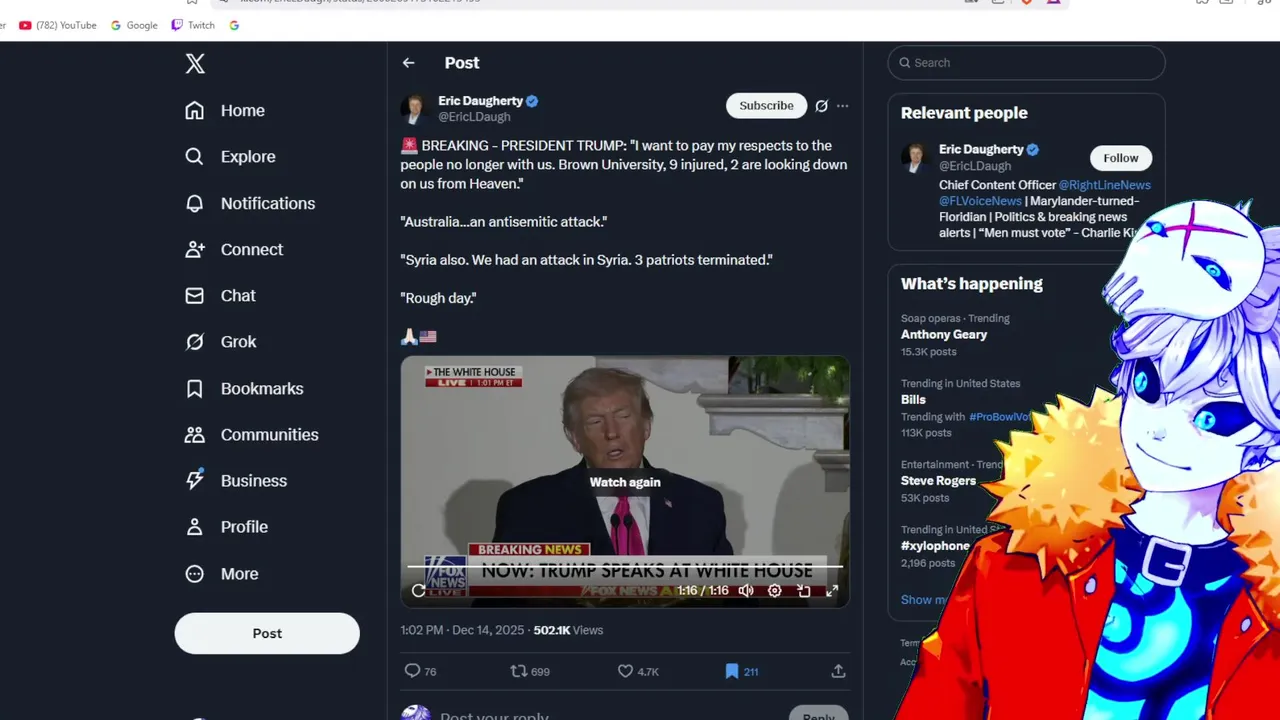Open trending topic Anthony Geary

[944, 335]
